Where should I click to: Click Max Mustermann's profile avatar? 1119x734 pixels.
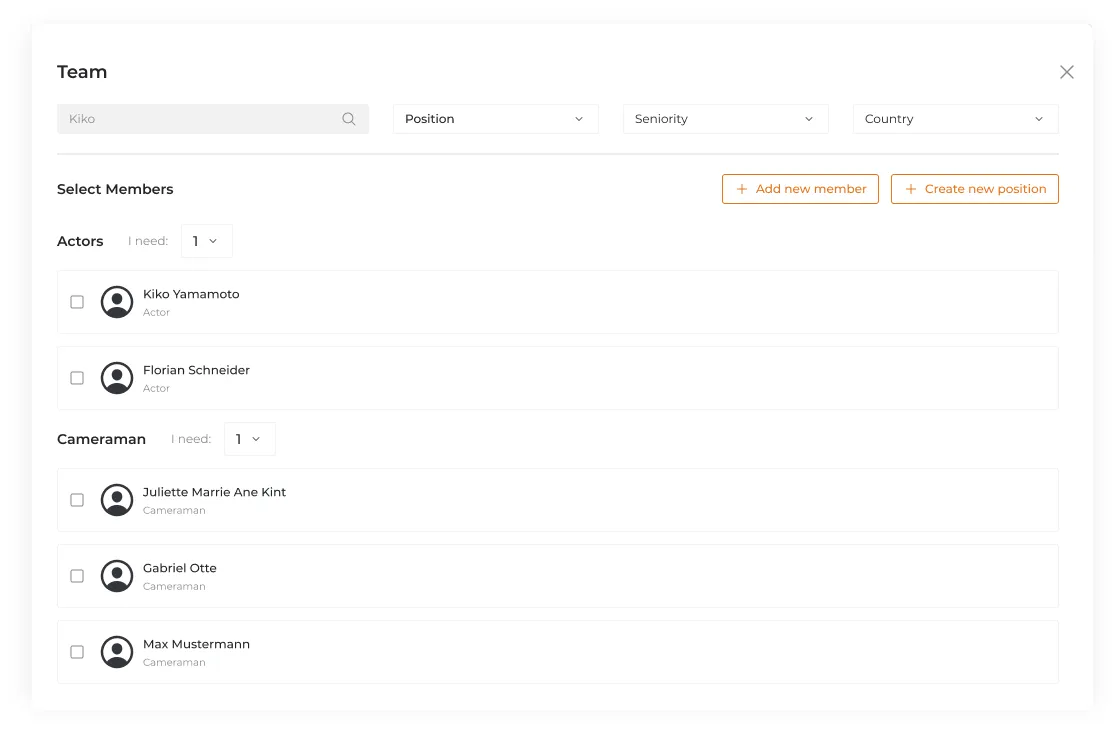point(117,652)
